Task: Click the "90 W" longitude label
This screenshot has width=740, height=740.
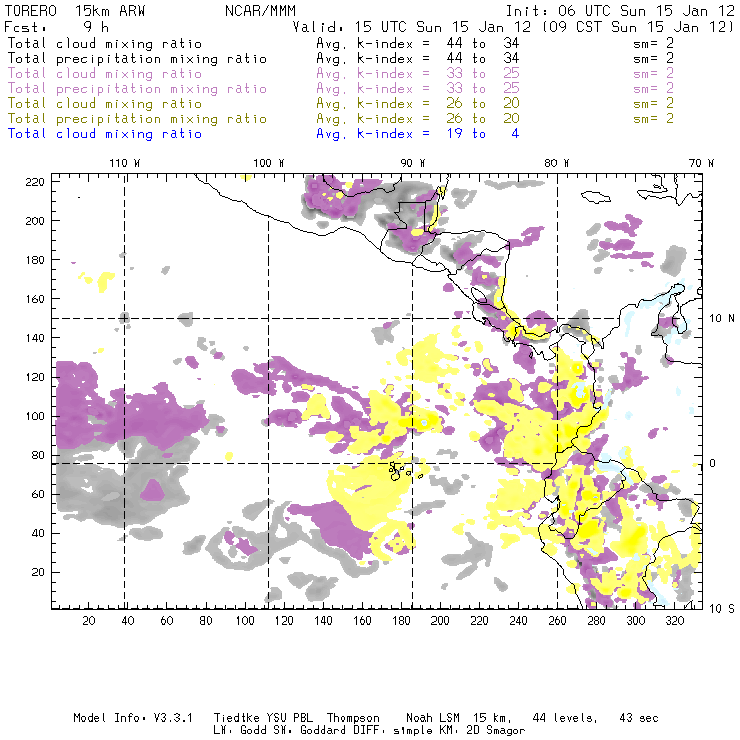Action: [412, 163]
